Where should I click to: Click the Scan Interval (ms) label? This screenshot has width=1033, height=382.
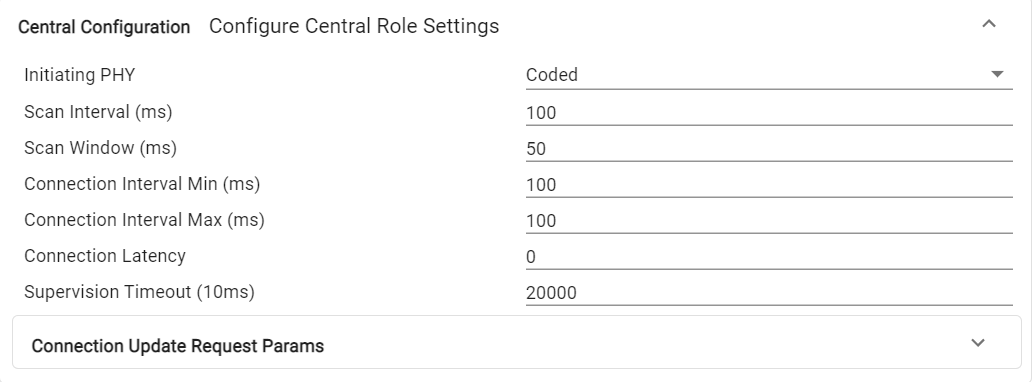pyautogui.click(x=98, y=112)
